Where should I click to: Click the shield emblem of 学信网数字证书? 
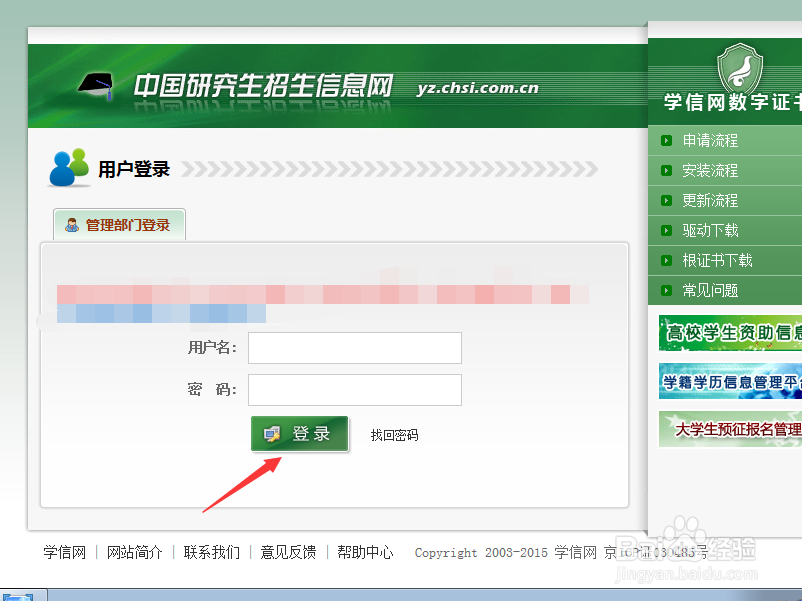coord(740,68)
